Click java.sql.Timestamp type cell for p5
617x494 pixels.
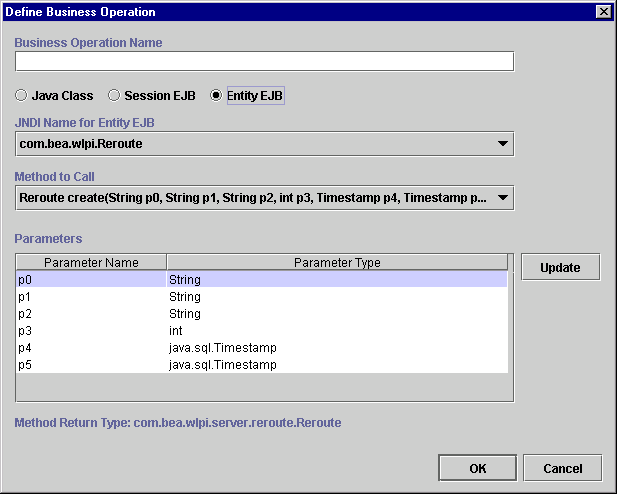(337, 364)
